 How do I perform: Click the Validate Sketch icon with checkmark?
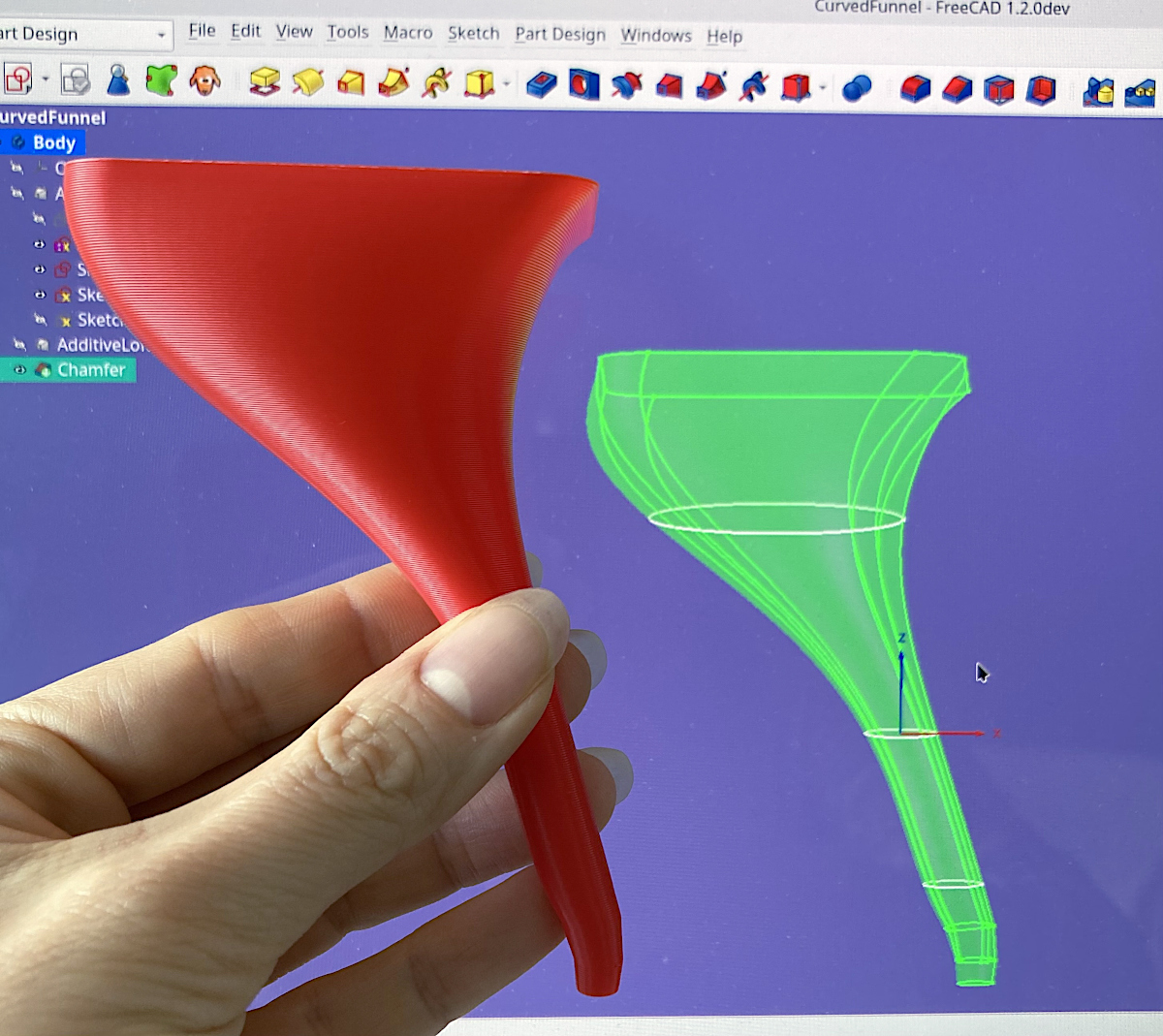(x=75, y=78)
